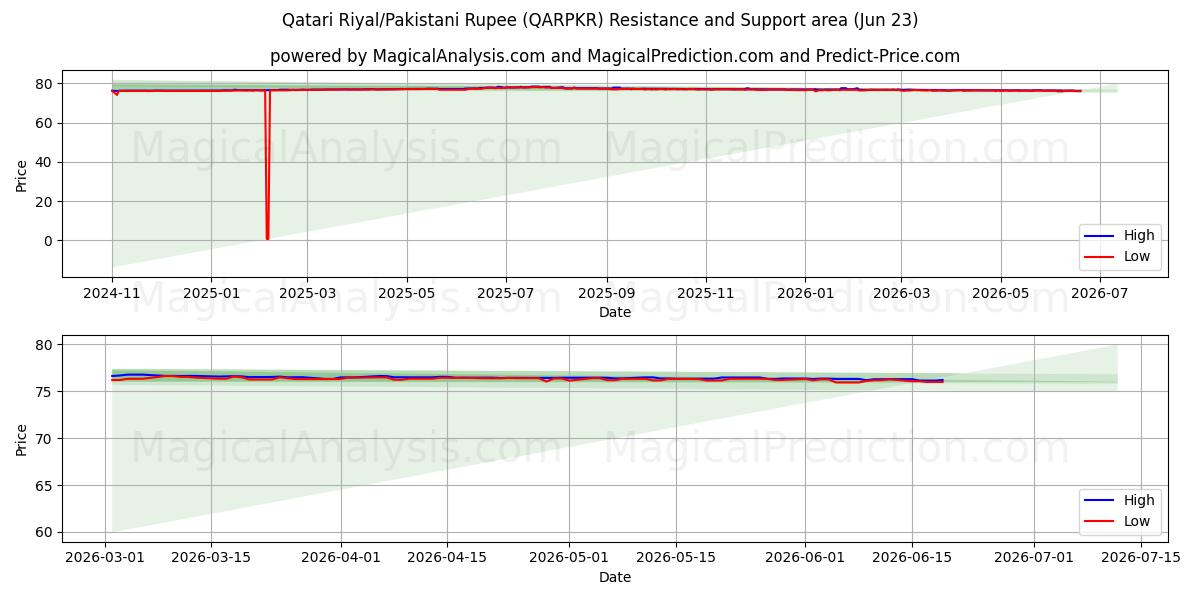The image size is (1200, 600).
Task: Click the '2025-11' tick label
Action: (705, 293)
